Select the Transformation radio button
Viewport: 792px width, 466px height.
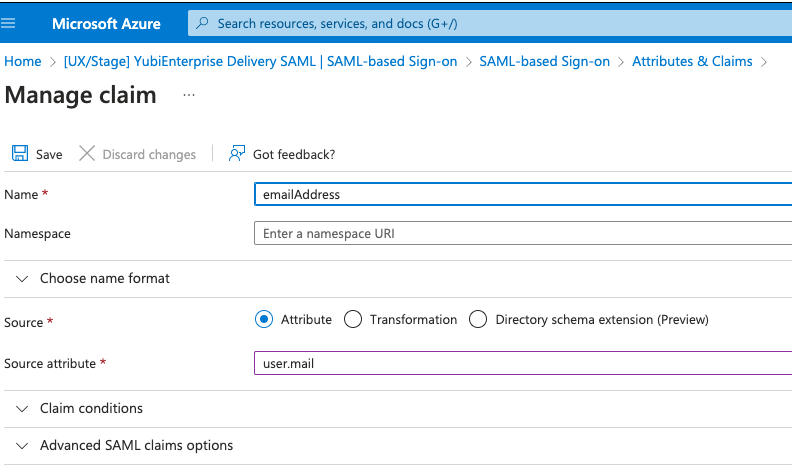click(353, 319)
